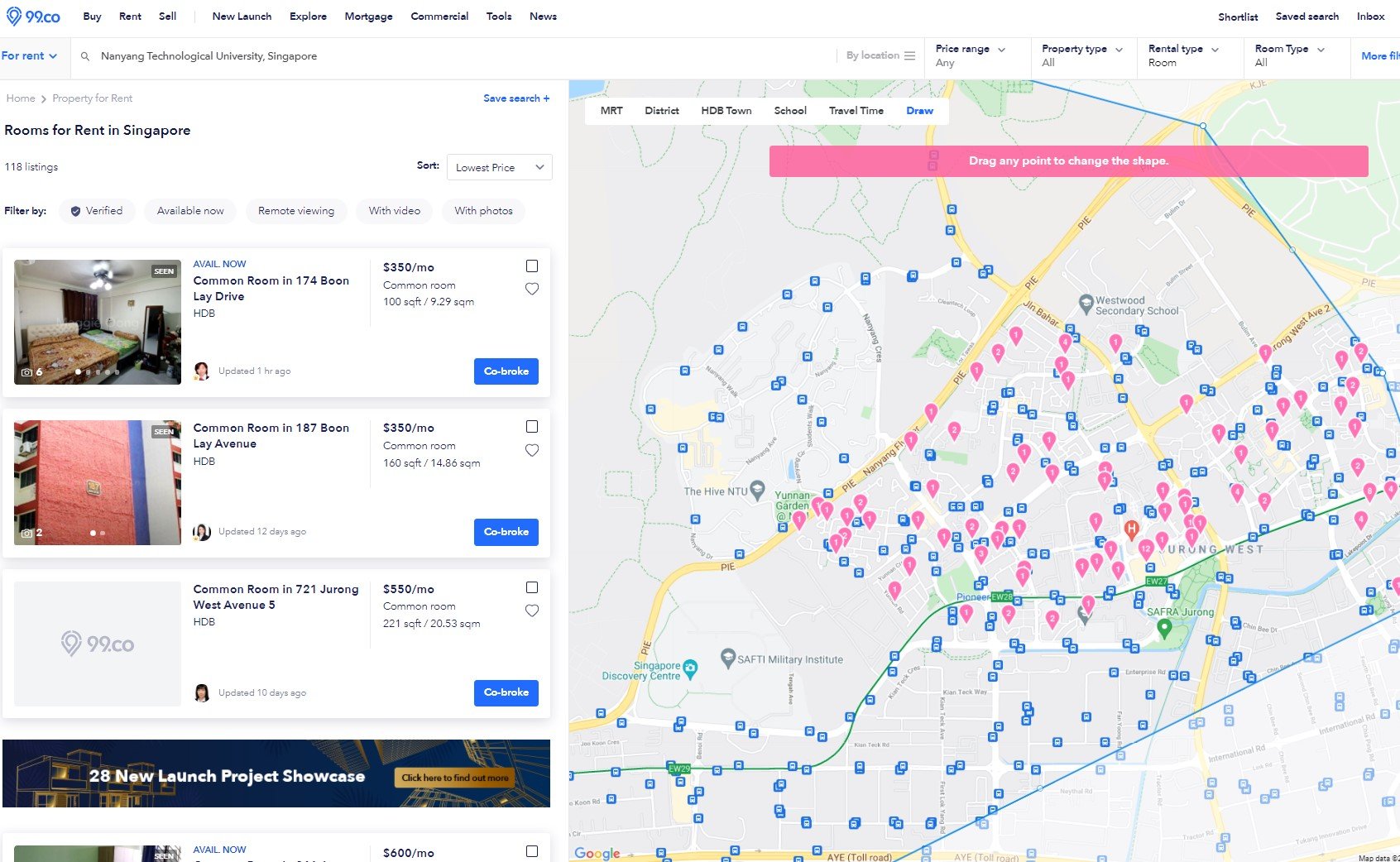The height and width of the screenshot is (862, 1400).
Task: Click SAFRA Jurong green map pin
Action: pyautogui.click(x=1164, y=629)
